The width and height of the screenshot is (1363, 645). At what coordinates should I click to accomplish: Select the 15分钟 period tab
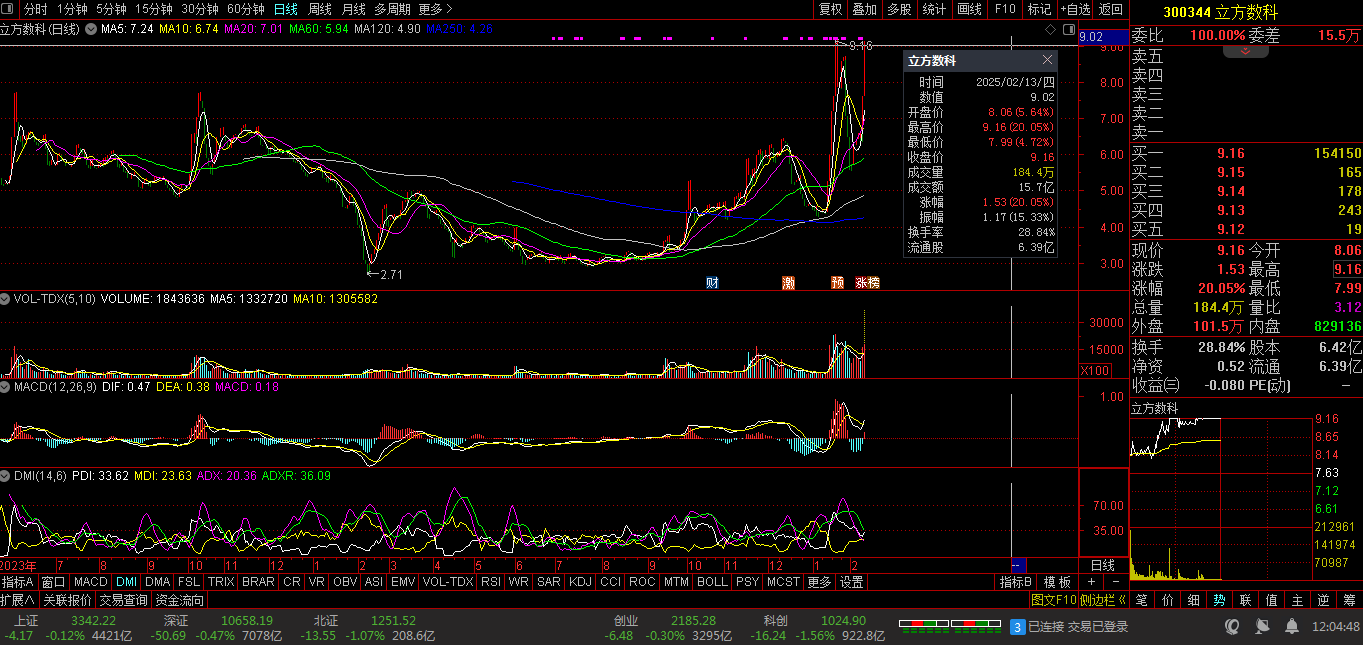(x=154, y=9)
